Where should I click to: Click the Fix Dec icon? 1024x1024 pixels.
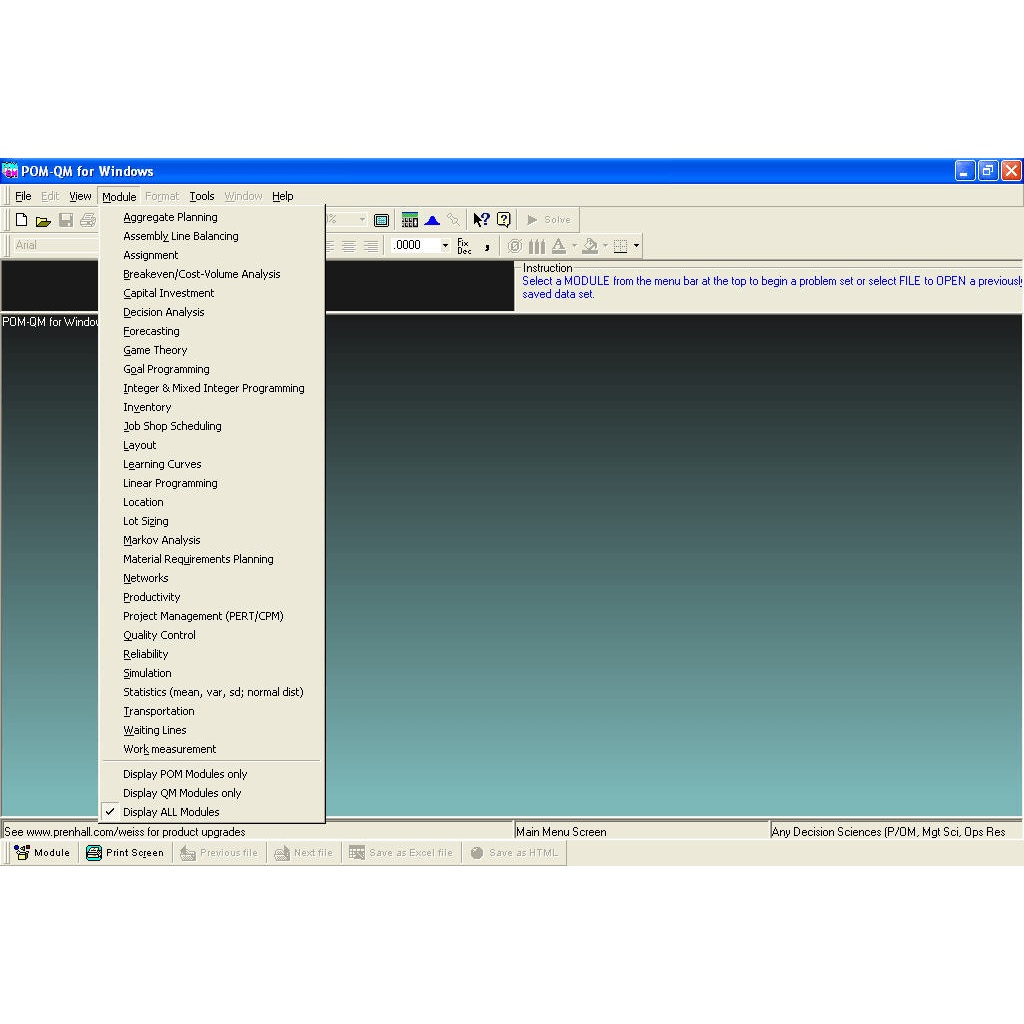coord(464,246)
